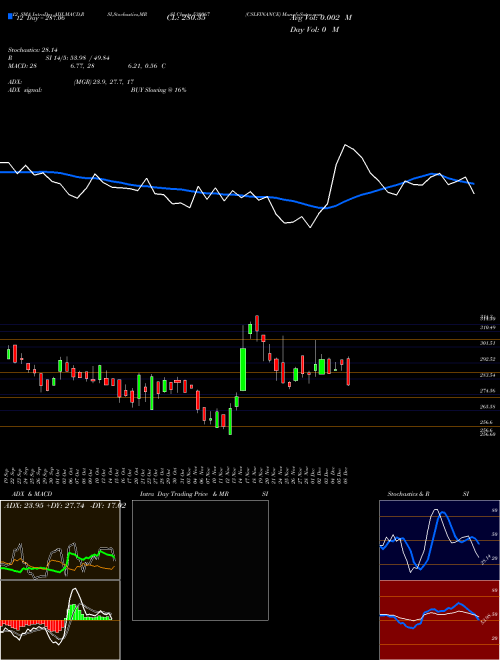Image resolution: width=500 pixels, height=660 pixels.
Task: Click the 'ADX: 23.95 +DY: 27.74 -DY: 17.02' header
Action: 65,506
